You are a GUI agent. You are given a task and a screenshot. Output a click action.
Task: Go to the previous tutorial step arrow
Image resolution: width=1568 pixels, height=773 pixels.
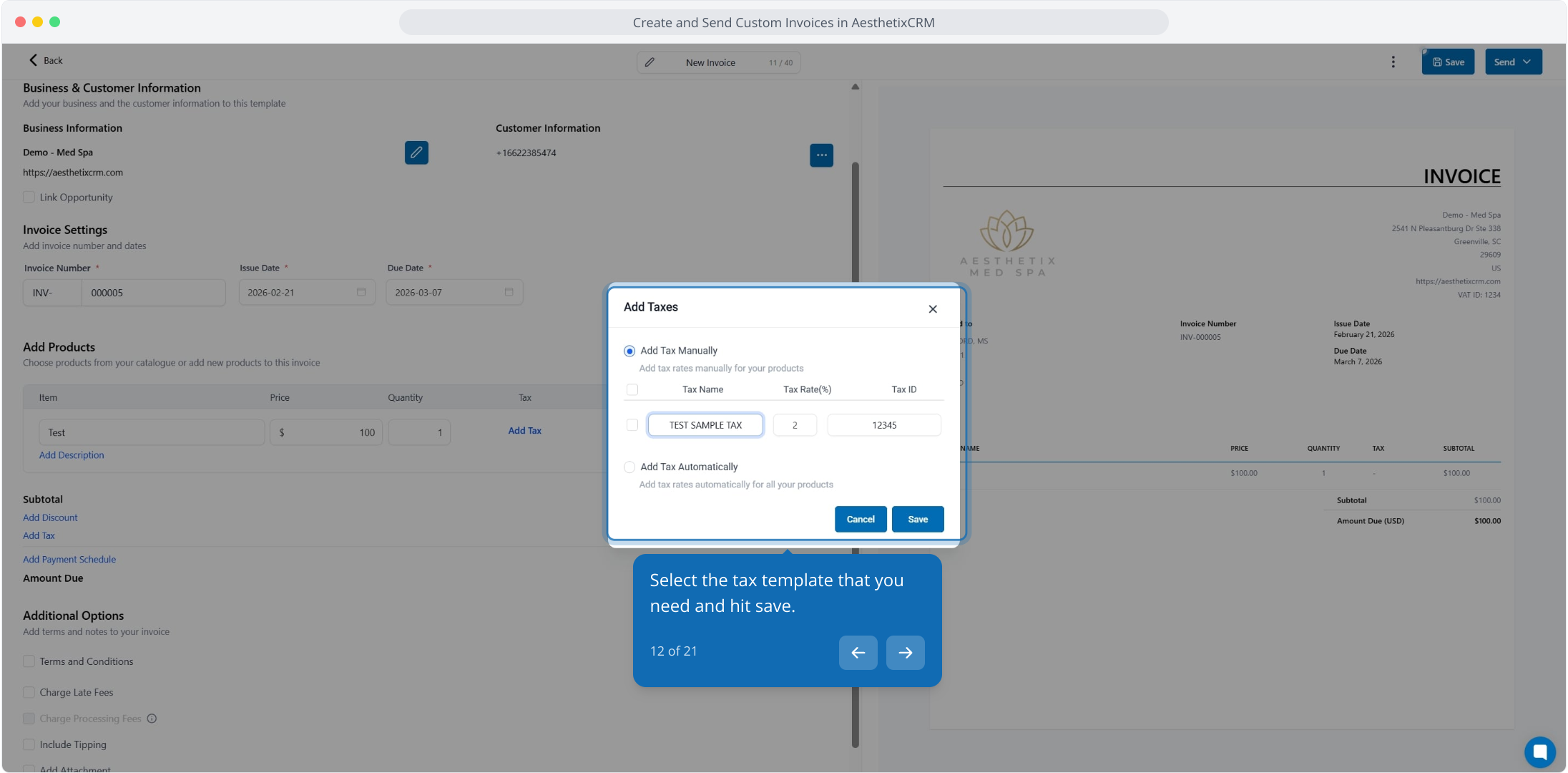pyautogui.click(x=858, y=653)
